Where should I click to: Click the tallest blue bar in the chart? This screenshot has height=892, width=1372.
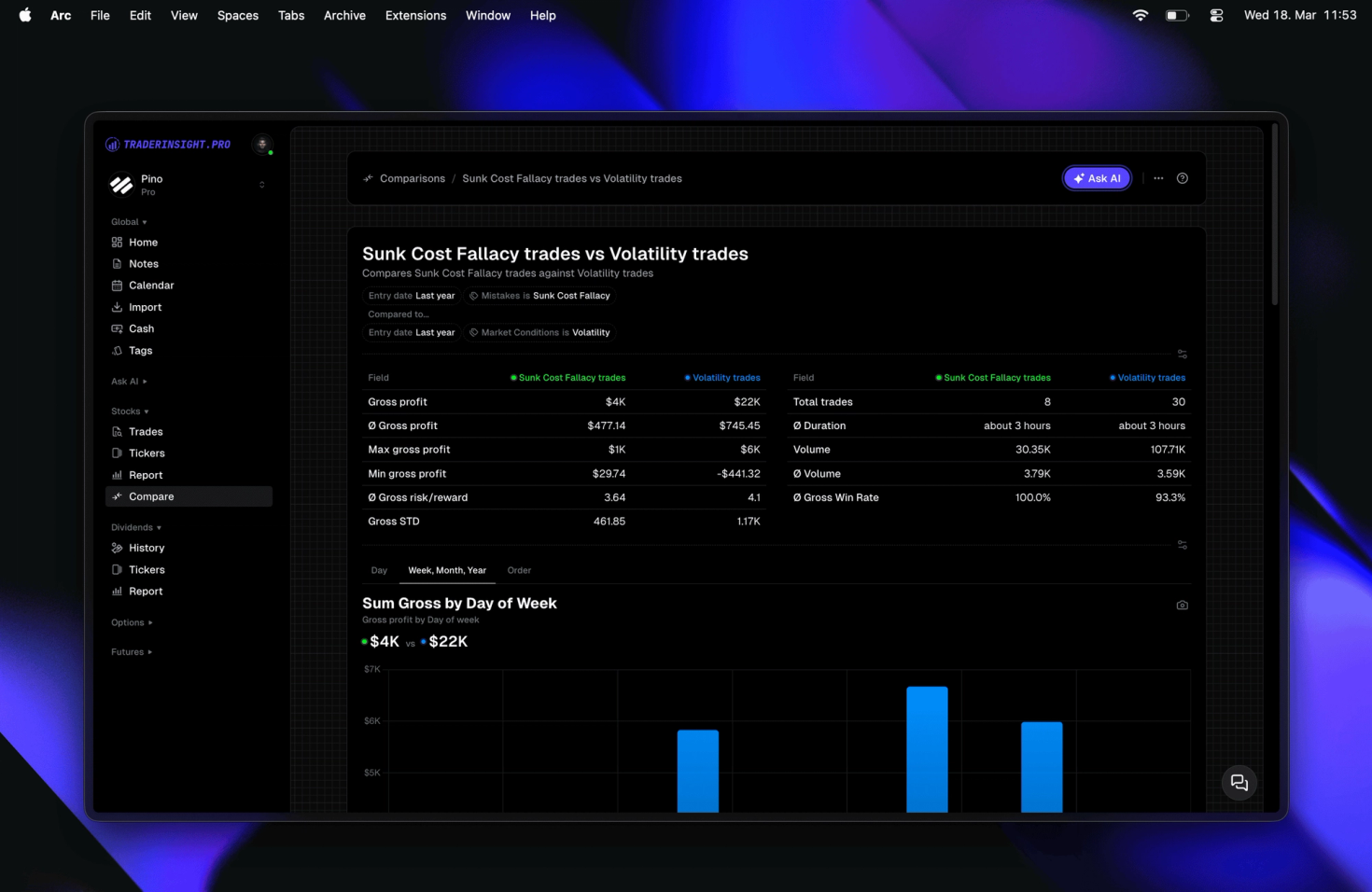(927, 749)
